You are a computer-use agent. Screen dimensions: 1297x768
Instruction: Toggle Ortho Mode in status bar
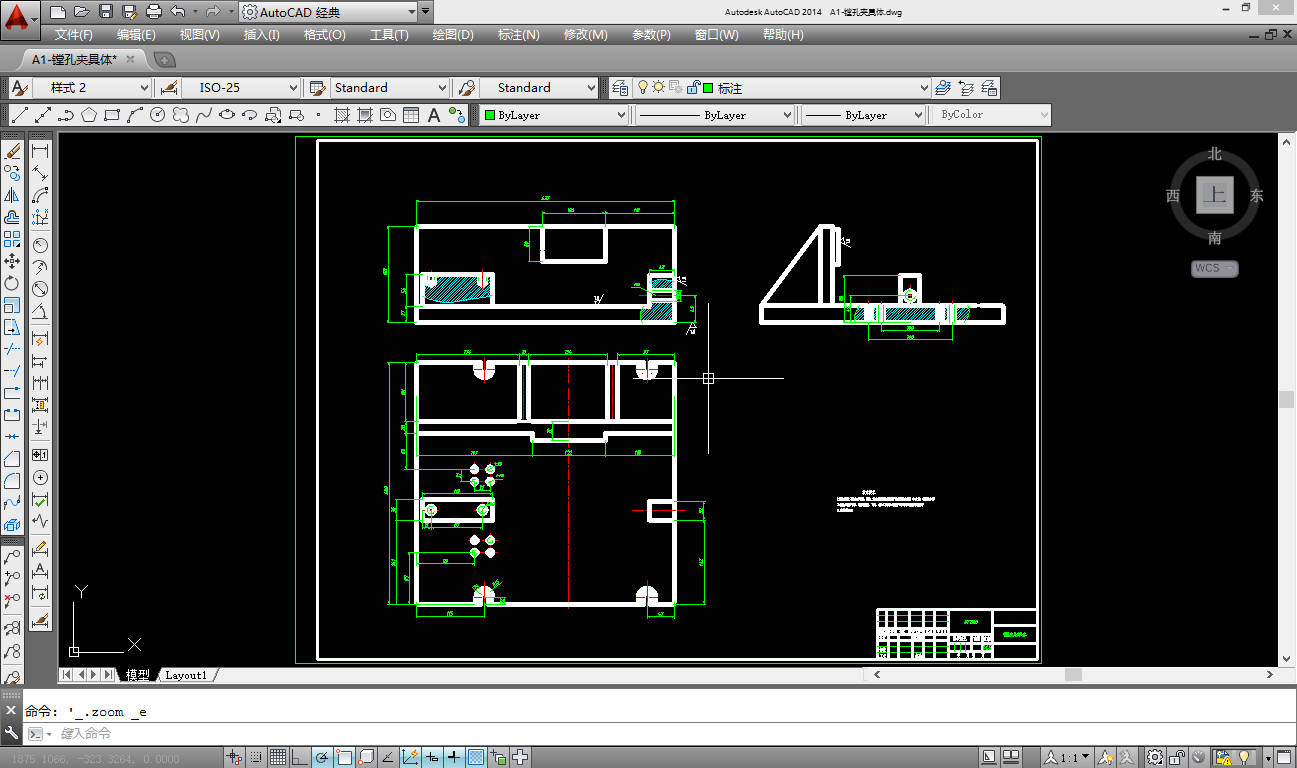coord(300,757)
